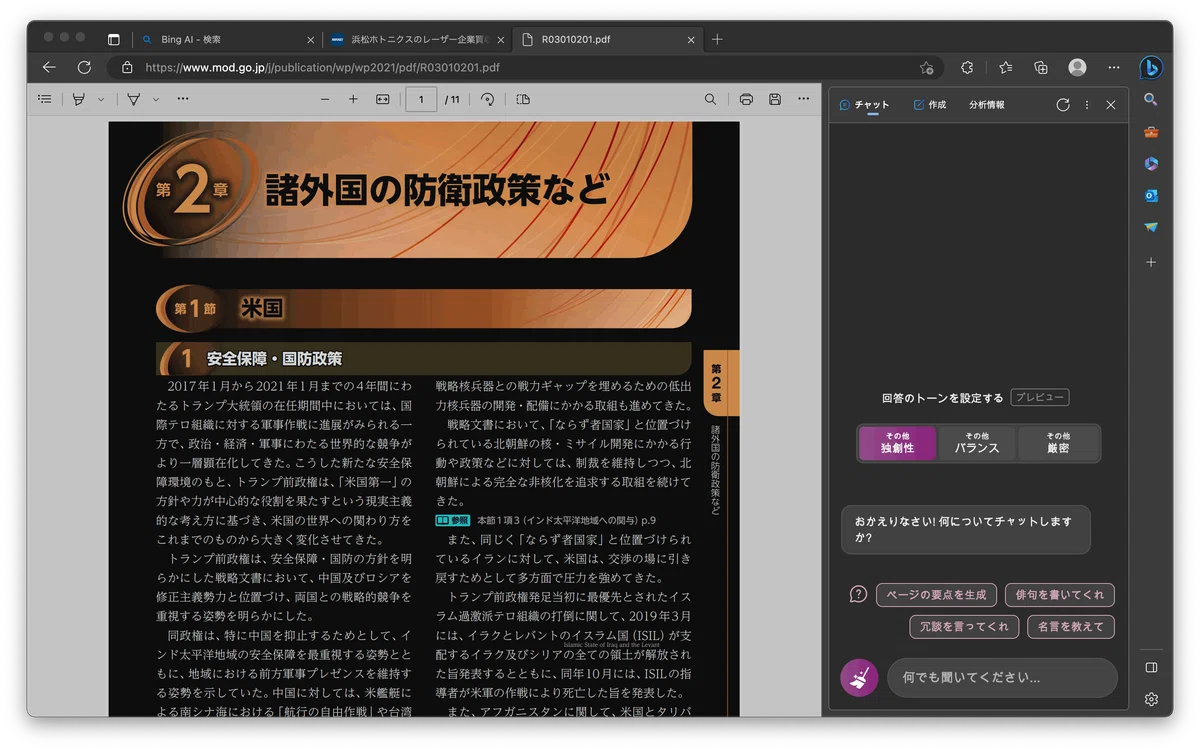
Task: Choose the 厳密 tone option
Action: tap(1058, 443)
